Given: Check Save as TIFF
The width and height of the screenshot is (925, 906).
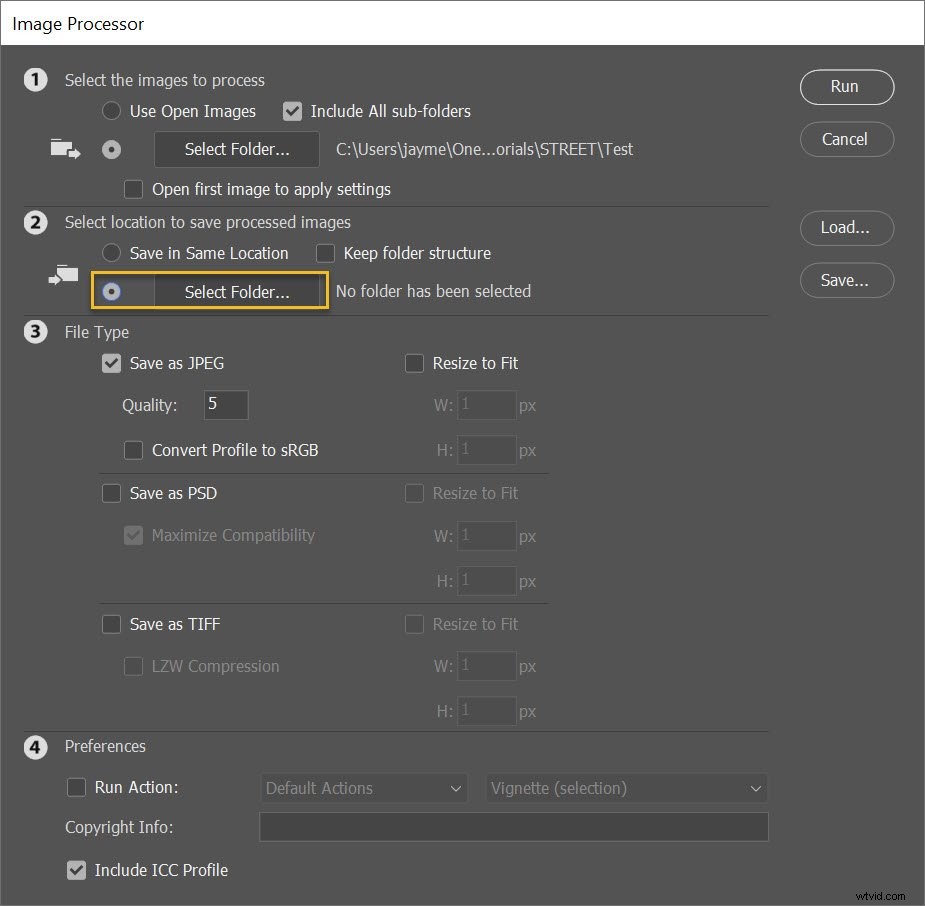Looking at the screenshot, I should click(111, 624).
